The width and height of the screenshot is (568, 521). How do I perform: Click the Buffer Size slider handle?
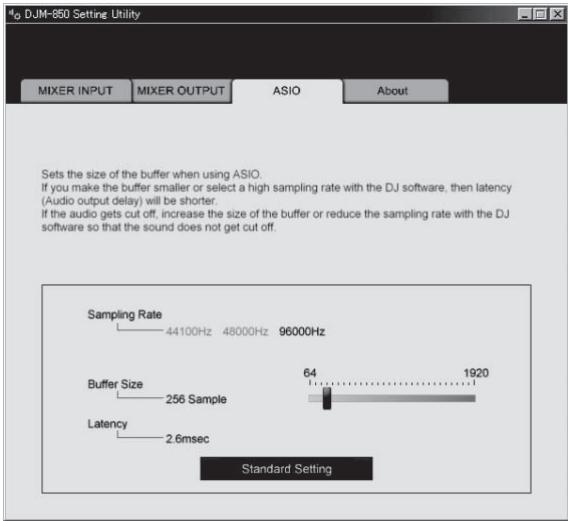click(x=327, y=398)
